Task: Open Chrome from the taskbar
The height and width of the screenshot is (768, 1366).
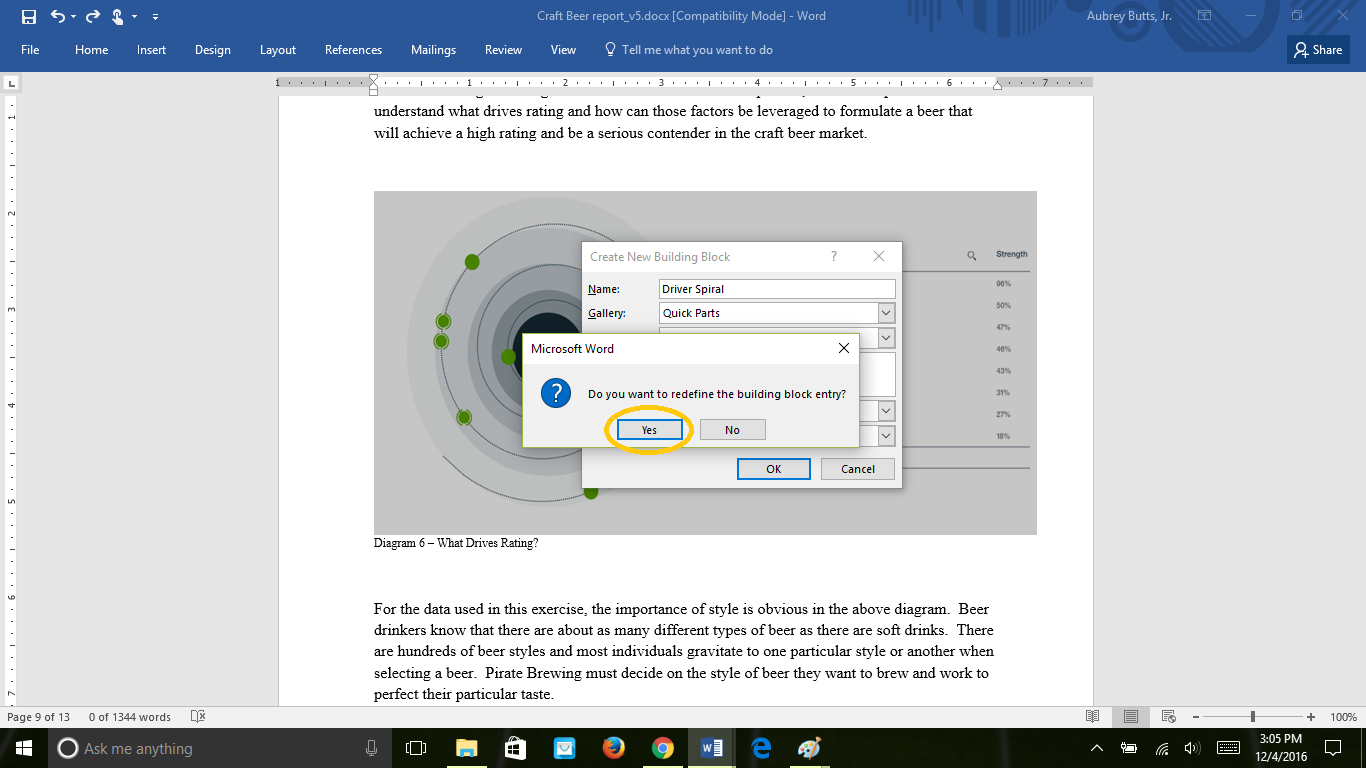Action: click(x=662, y=748)
